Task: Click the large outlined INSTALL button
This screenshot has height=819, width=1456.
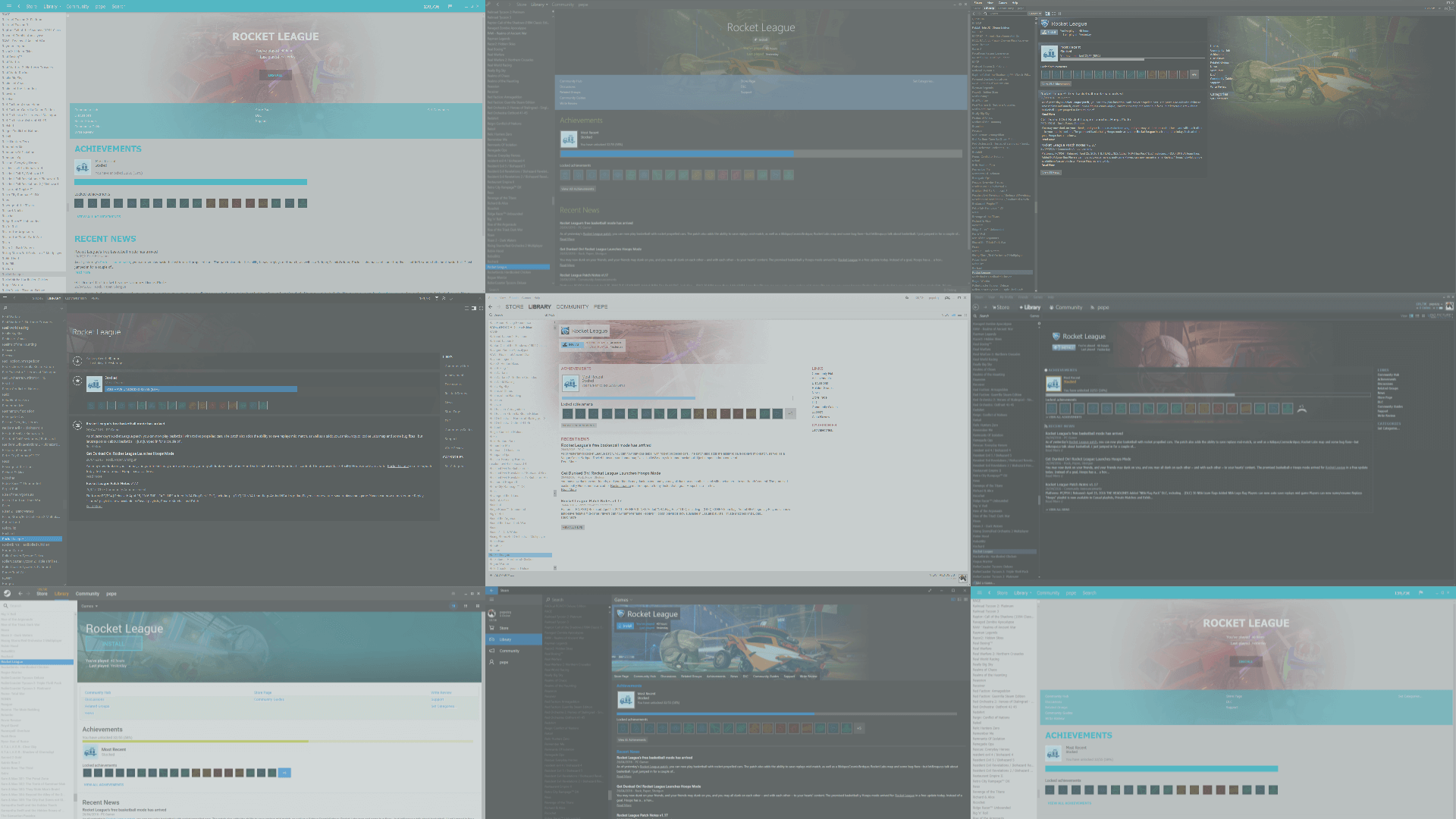Action: pyautogui.click(x=114, y=644)
